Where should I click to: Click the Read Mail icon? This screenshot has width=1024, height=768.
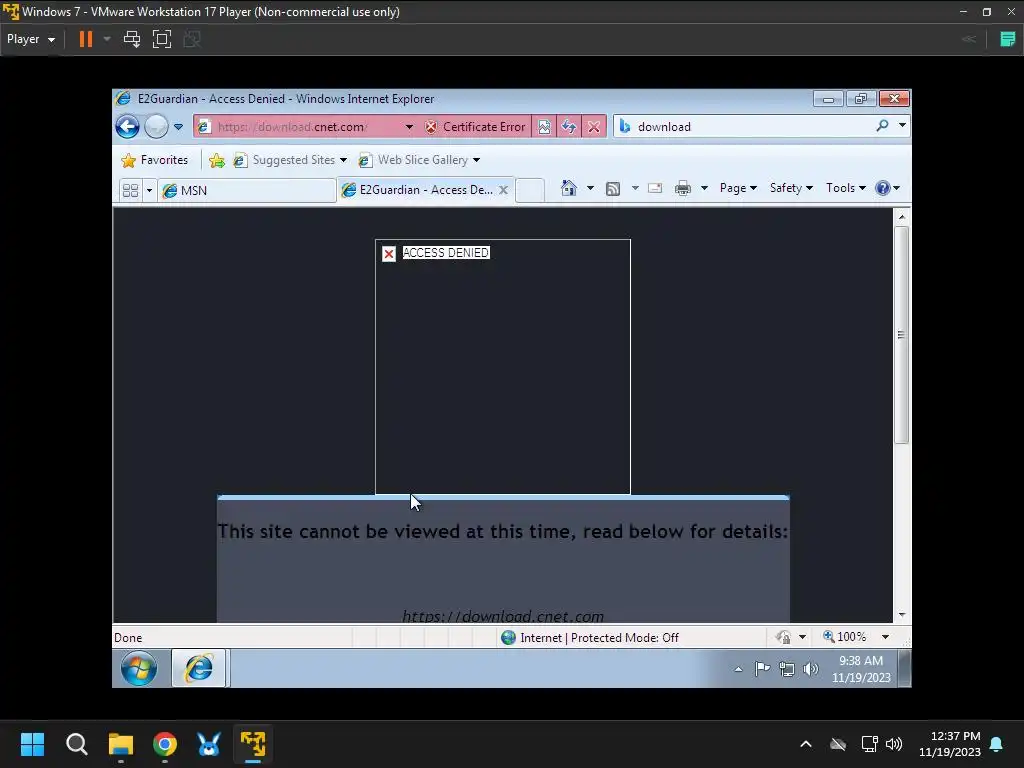coord(655,188)
